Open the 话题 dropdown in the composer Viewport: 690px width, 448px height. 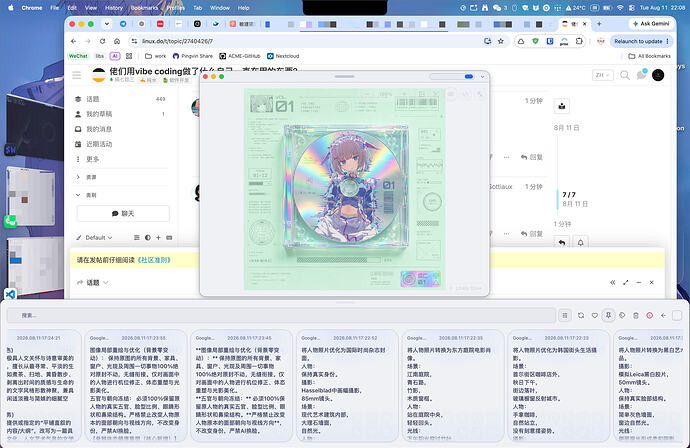click(x=93, y=283)
